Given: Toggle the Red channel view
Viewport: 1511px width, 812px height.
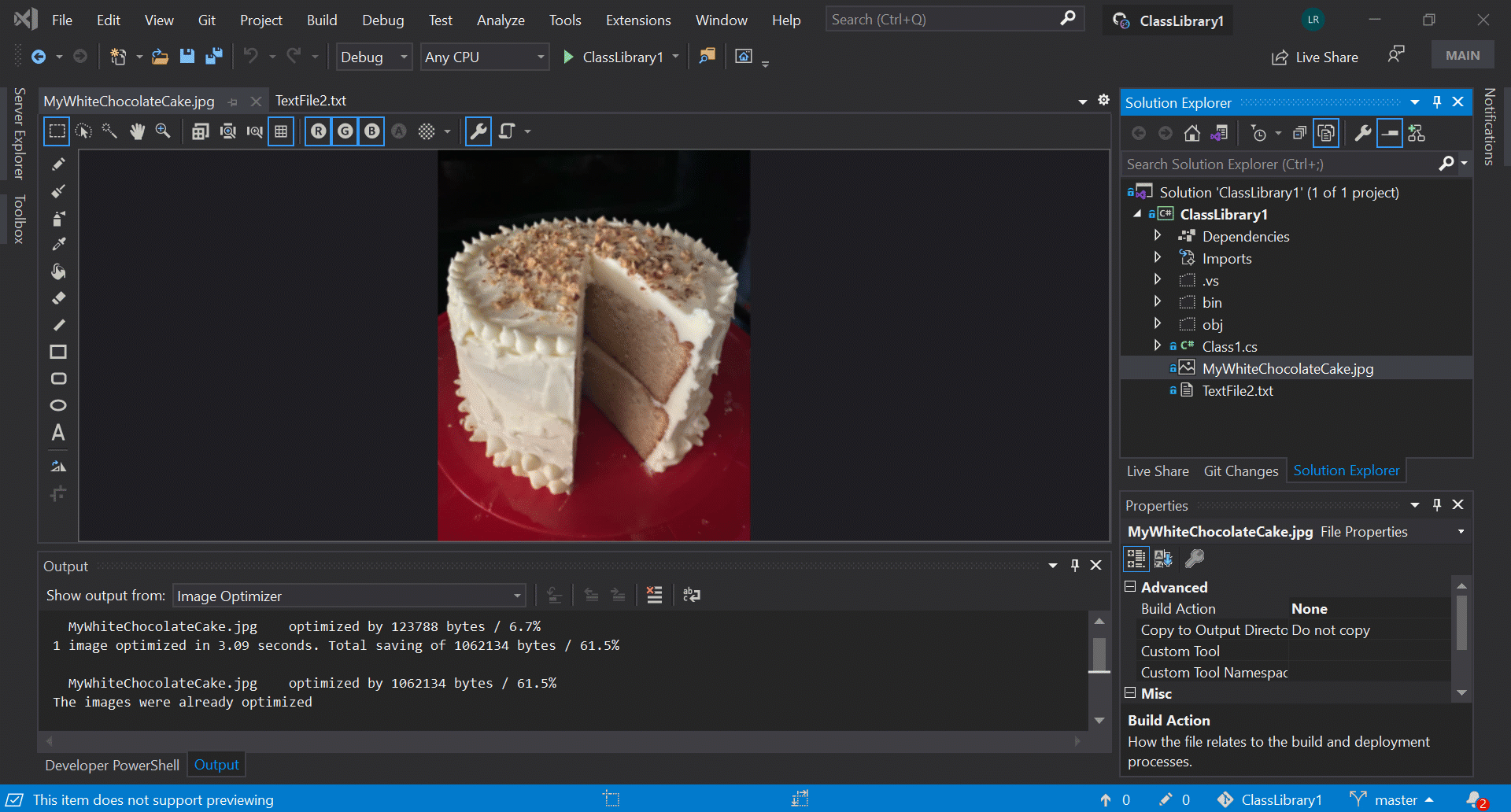Looking at the screenshot, I should pos(318,131).
